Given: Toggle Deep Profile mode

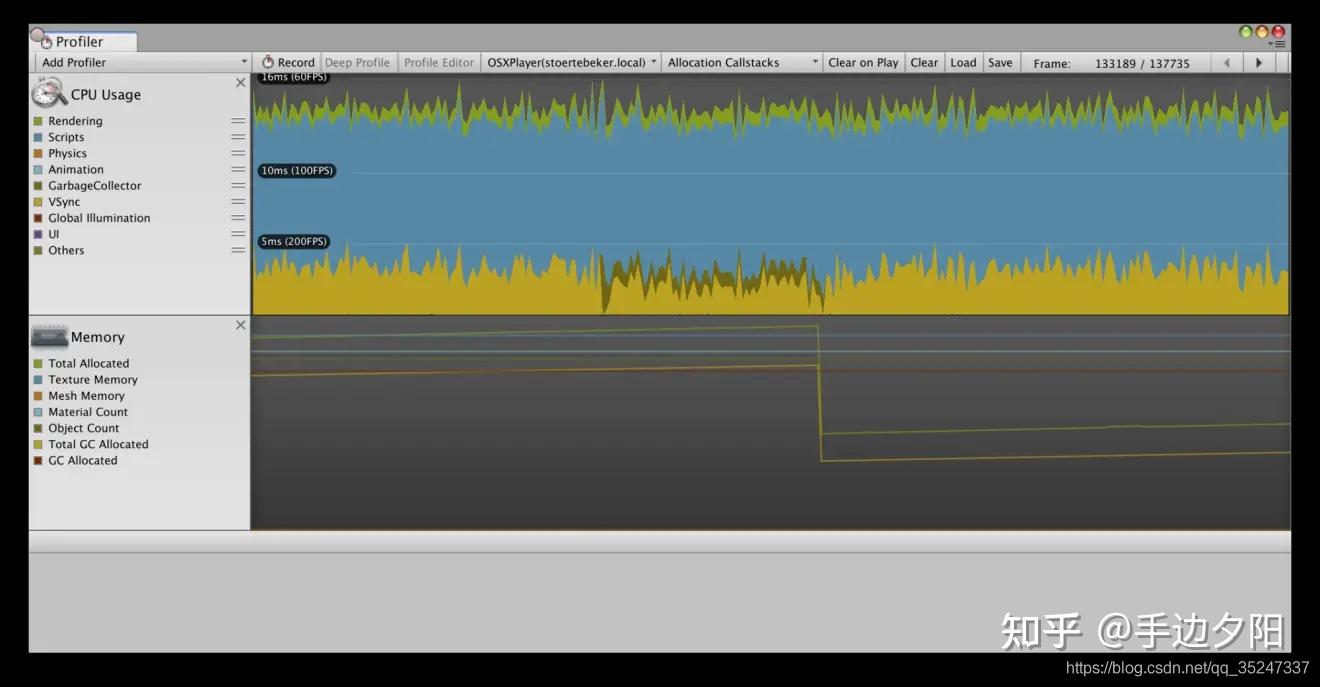Looking at the screenshot, I should pyautogui.click(x=358, y=62).
